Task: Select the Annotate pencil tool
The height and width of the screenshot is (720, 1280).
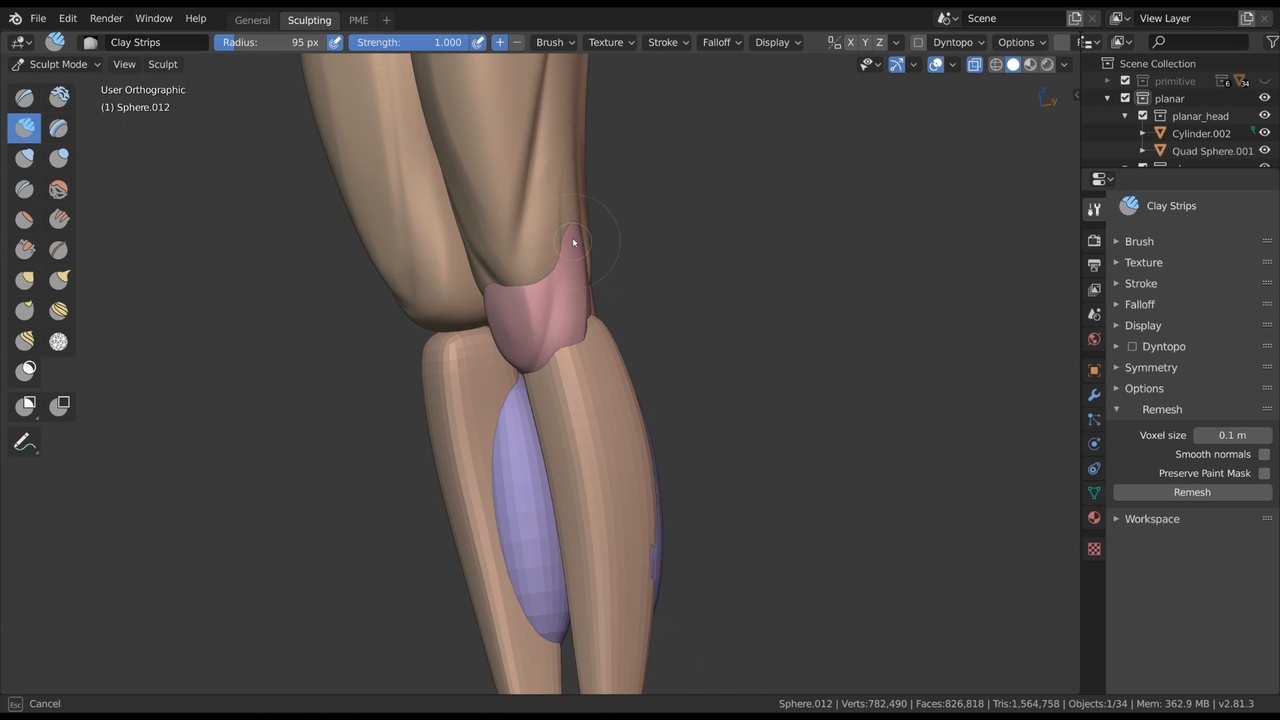Action: tap(25, 443)
